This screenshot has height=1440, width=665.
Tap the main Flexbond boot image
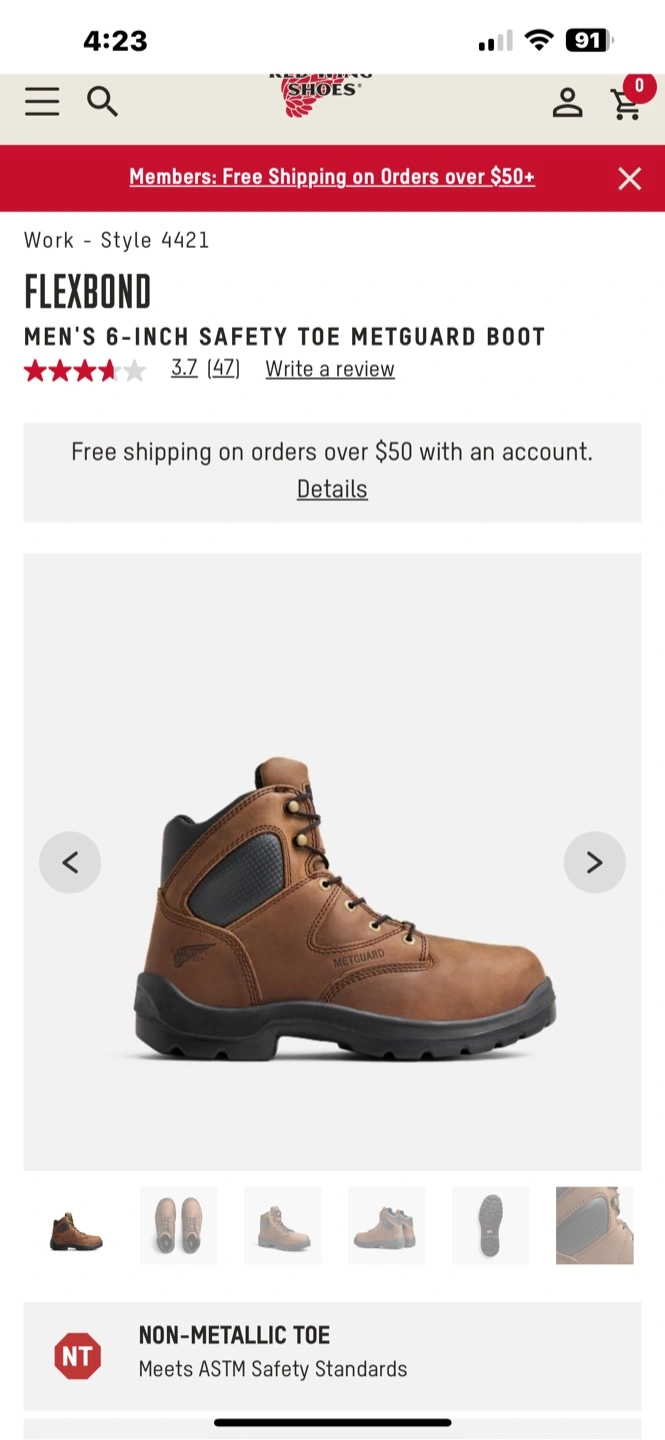[x=345, y=908]
